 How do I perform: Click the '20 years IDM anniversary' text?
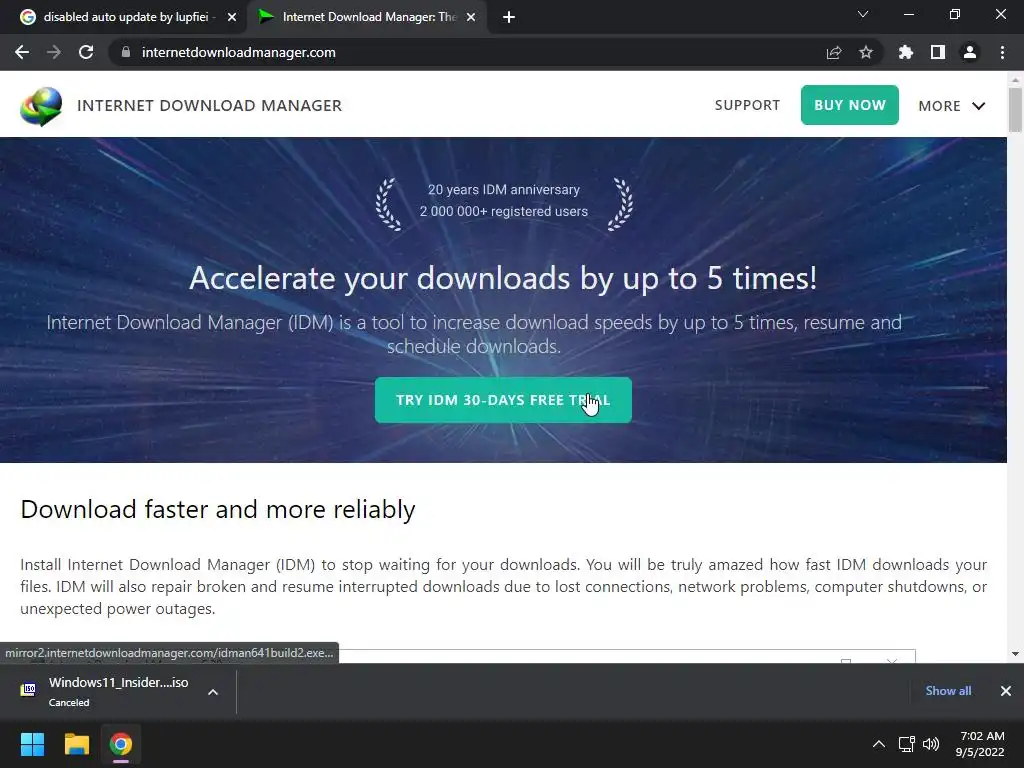click(x=504, y=189)
